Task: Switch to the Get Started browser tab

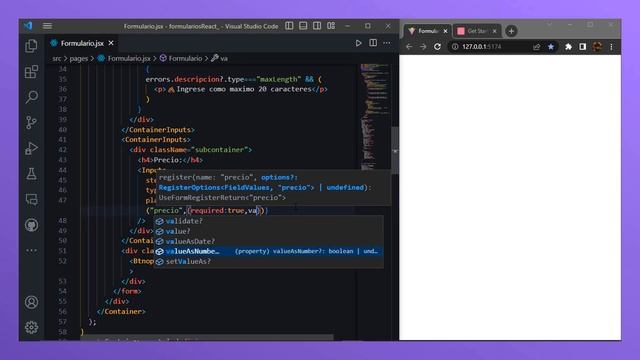Action: coord(476,31)
